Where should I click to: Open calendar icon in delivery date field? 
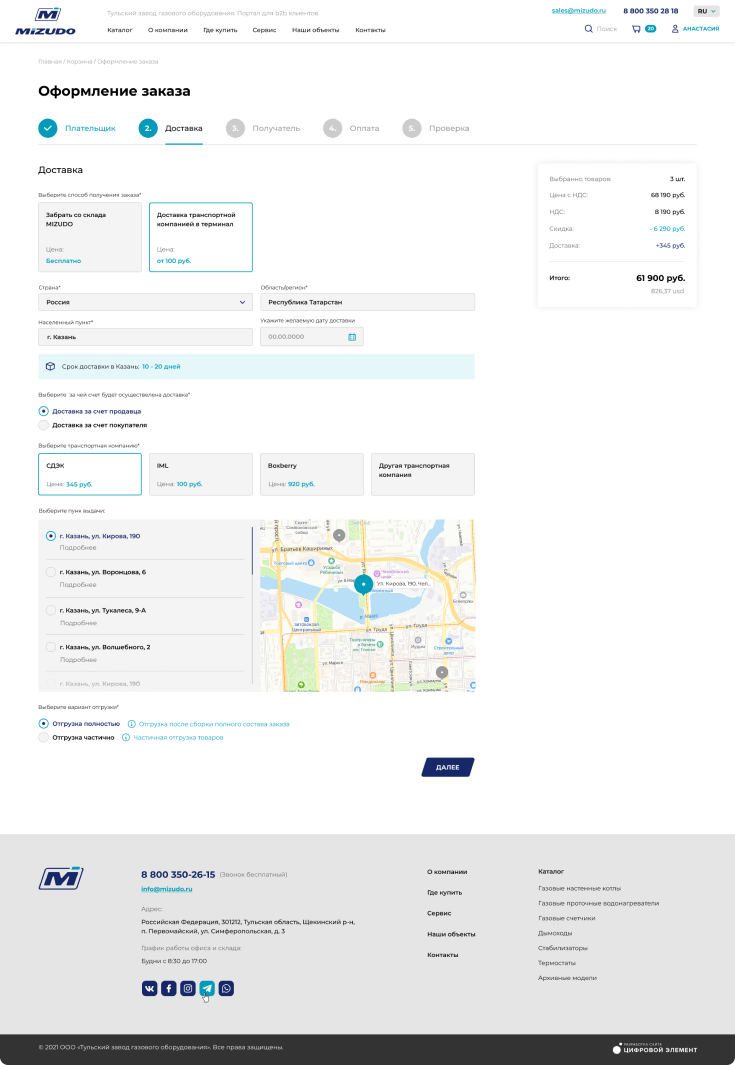click(x=352, y=337)
